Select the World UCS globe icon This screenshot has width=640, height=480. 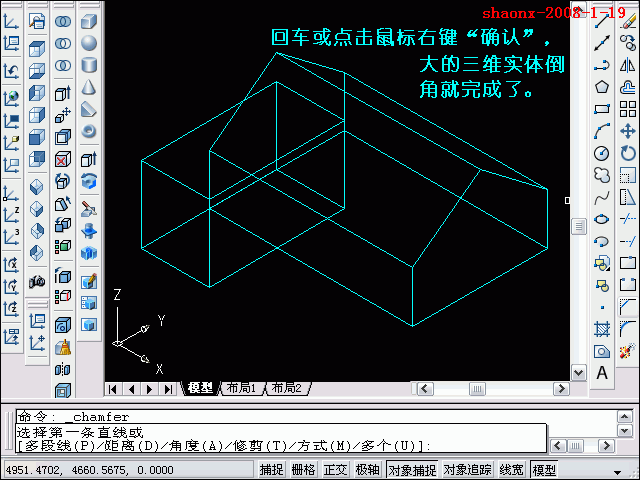pos(11,98)
